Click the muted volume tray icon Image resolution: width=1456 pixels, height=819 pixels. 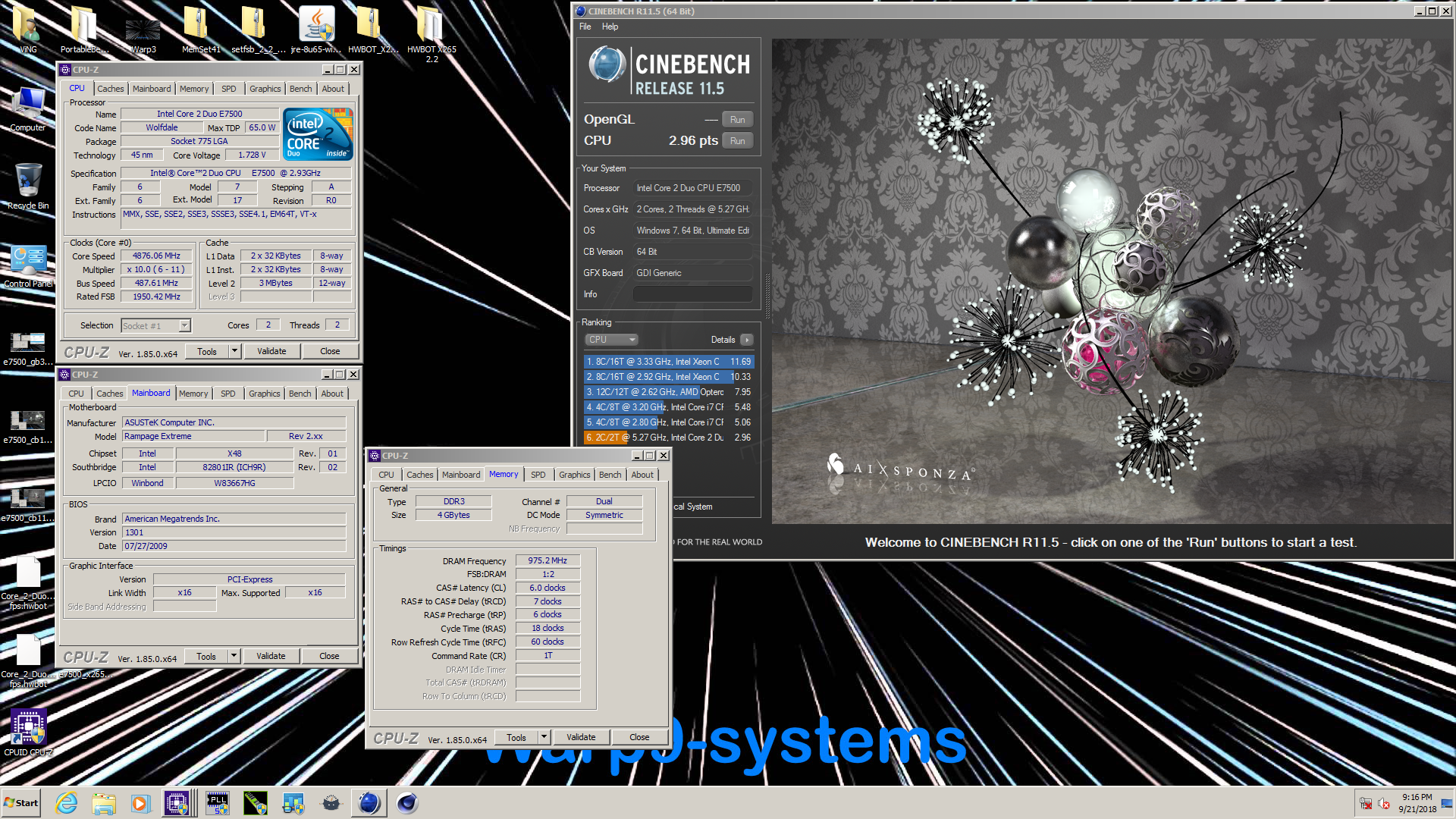pyautogui.click(x=1384, y=804)
